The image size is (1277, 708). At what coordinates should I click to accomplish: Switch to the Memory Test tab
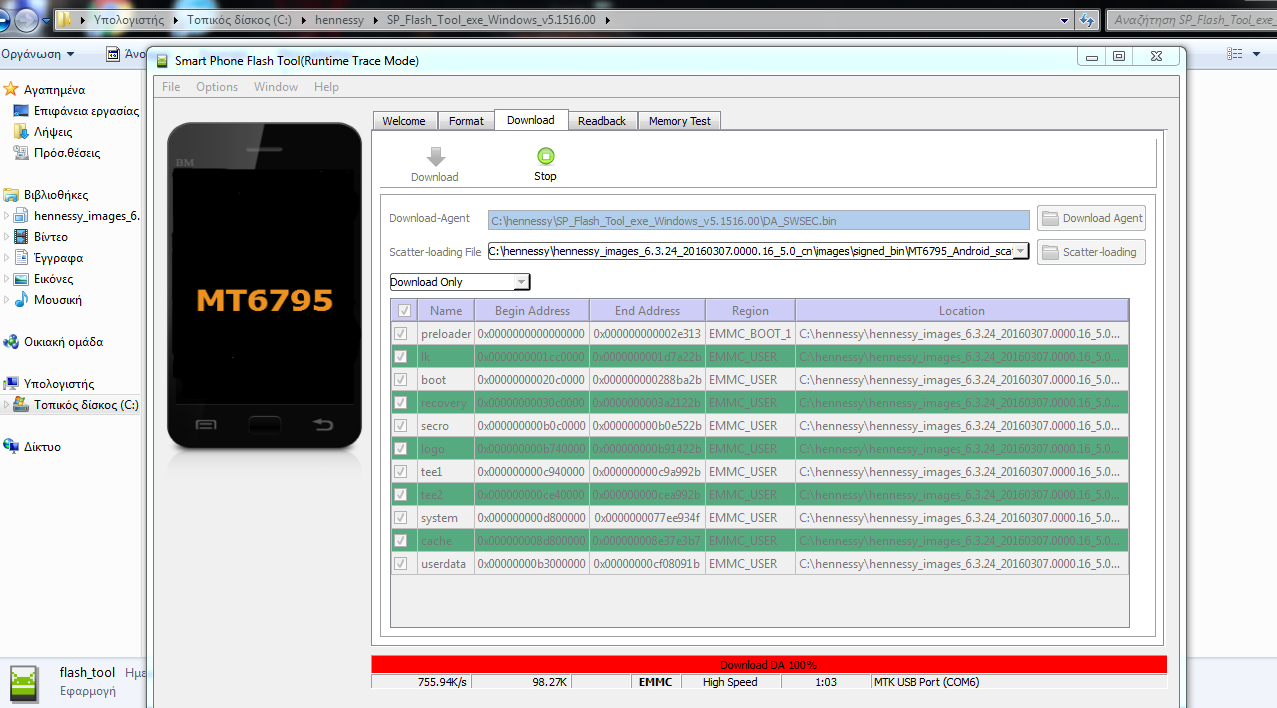pos(679,121)
